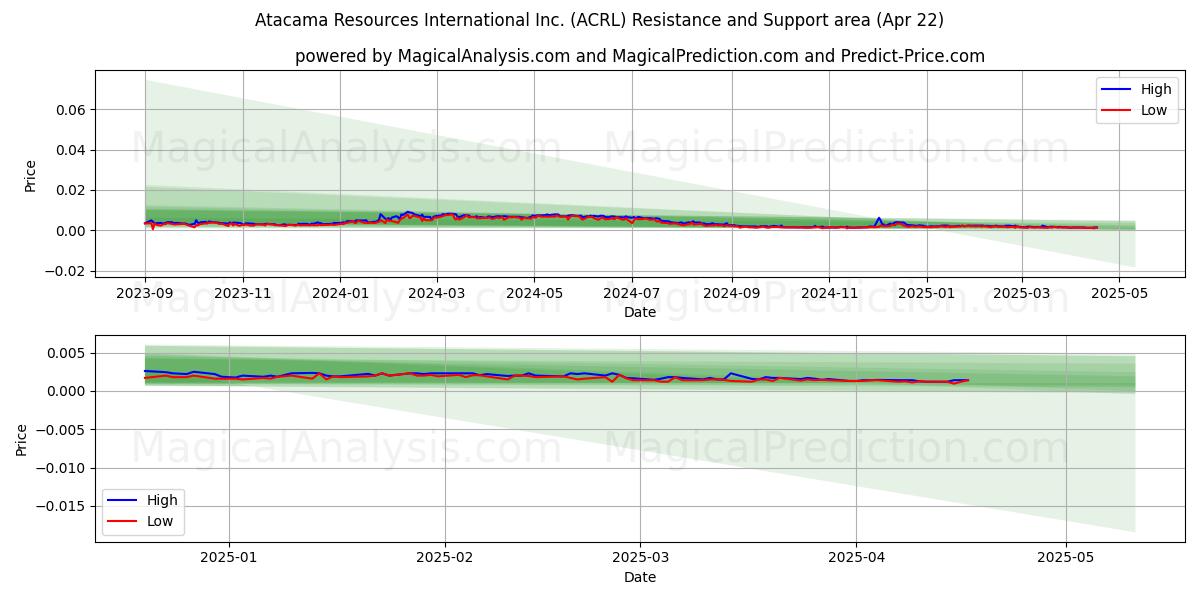
Task: Click the 2023-11 date tick label
Action: point(243,294)
